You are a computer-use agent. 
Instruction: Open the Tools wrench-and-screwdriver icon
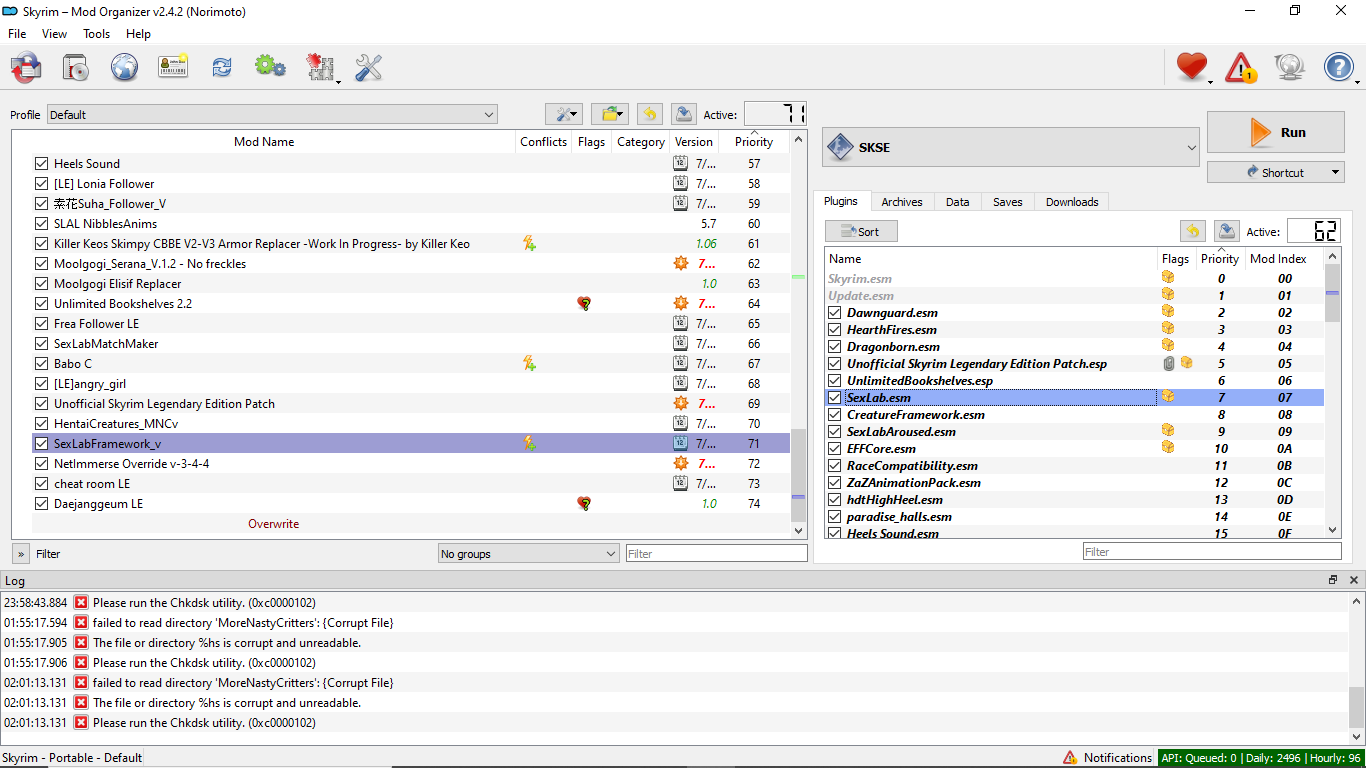[369, 67]
